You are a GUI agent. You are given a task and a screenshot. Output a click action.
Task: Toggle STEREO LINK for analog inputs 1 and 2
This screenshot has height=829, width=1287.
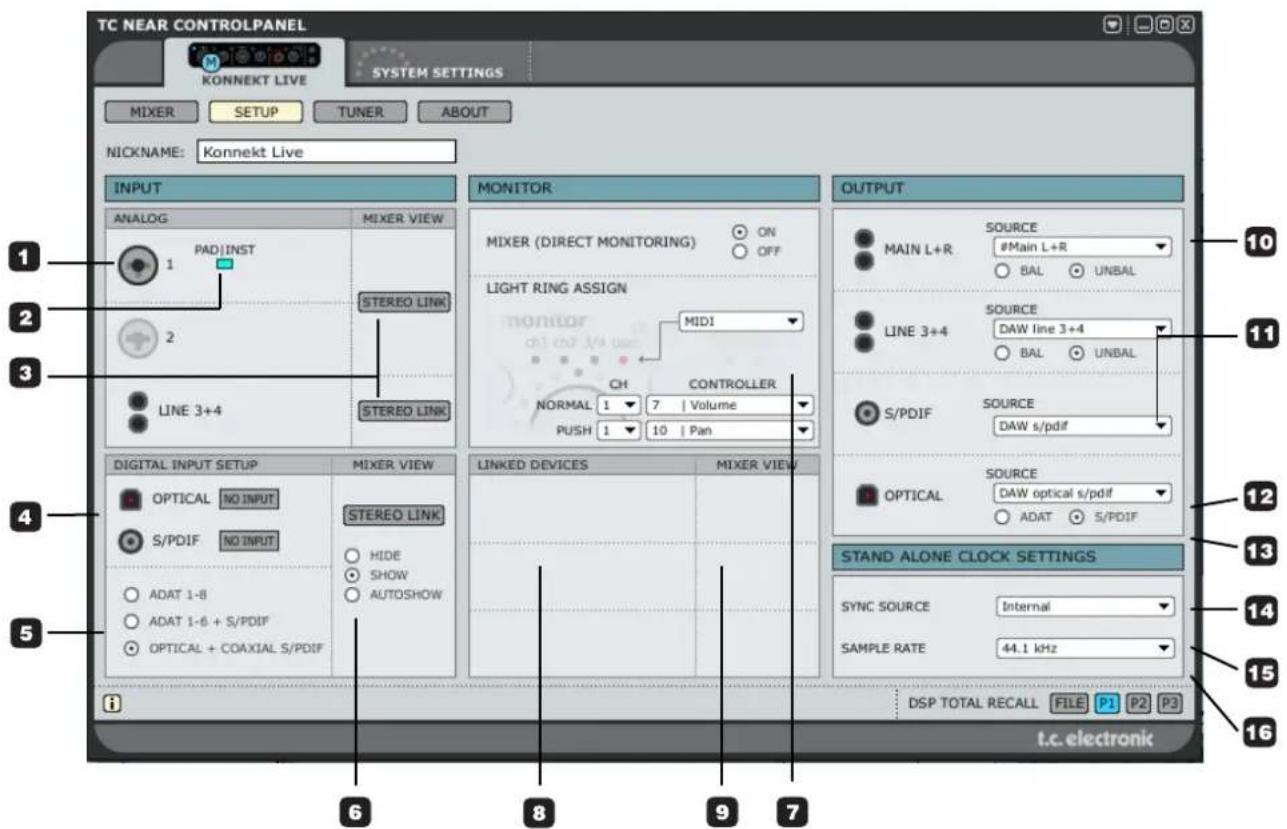[x=404, y=303]
